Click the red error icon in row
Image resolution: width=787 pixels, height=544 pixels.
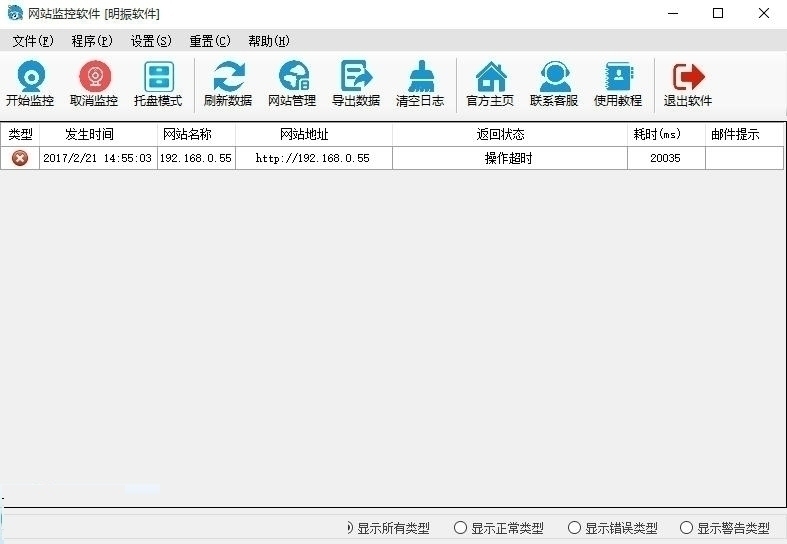20,158
